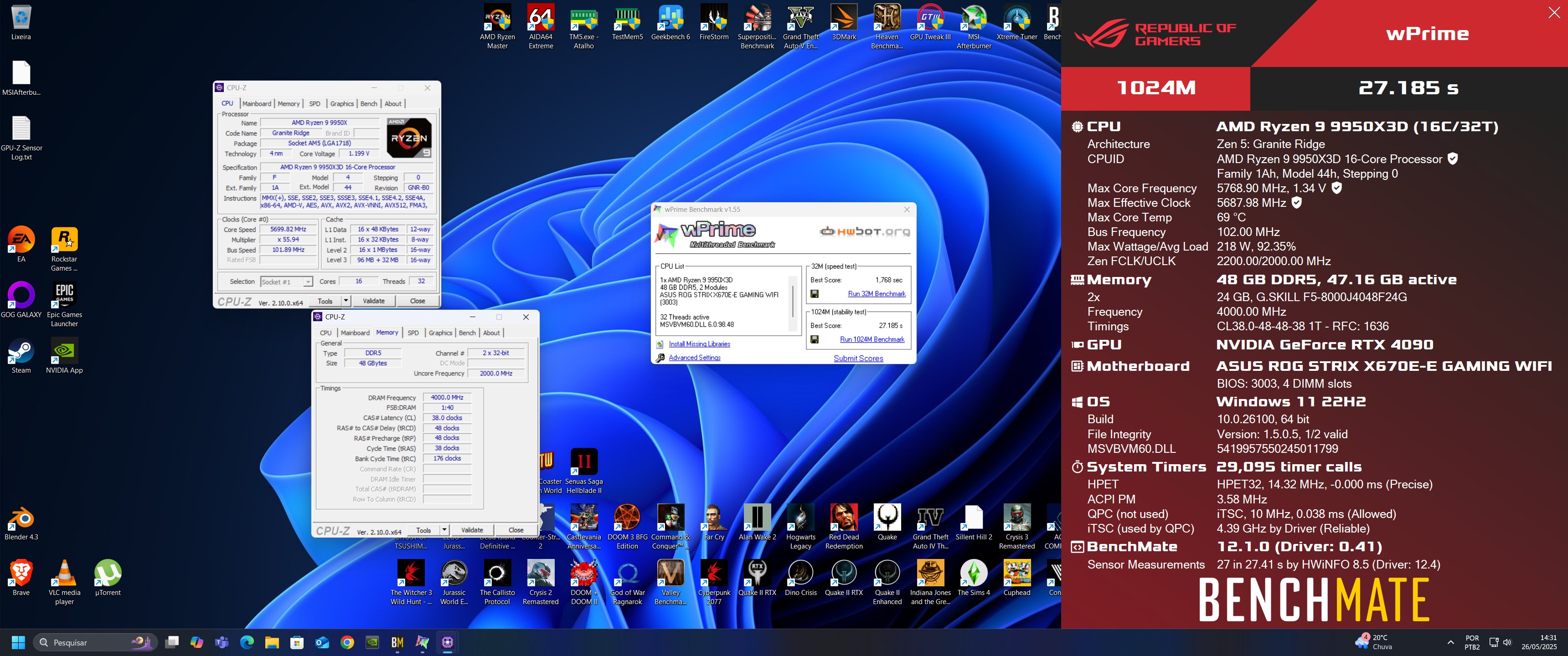Open Google Chrome from the taskbar
The width and height of the screenshot is (1568, 656).
[x=347, y=642]
